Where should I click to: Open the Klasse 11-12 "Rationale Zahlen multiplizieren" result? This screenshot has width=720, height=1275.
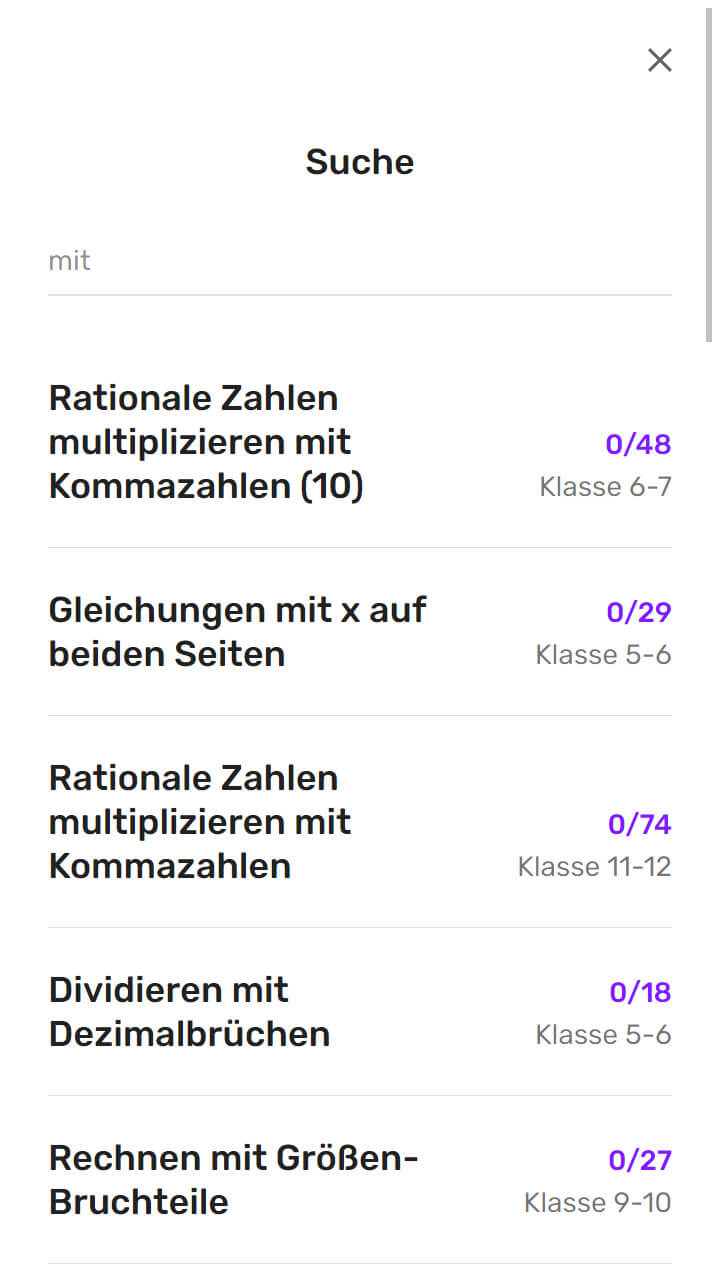(200, 821)
